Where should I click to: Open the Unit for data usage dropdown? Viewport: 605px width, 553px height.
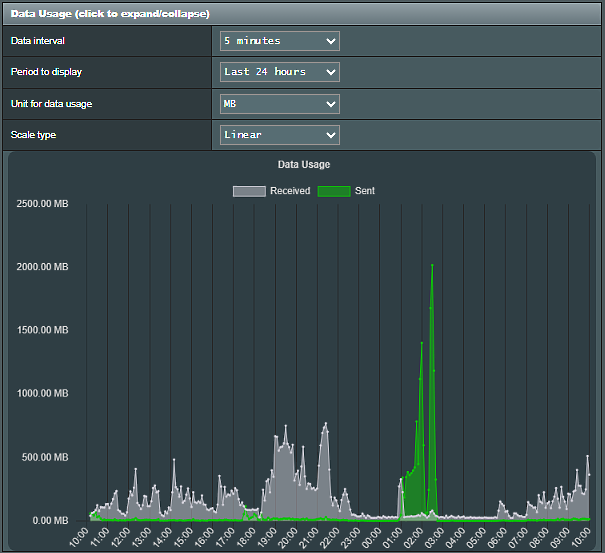(x=280, y=104)
